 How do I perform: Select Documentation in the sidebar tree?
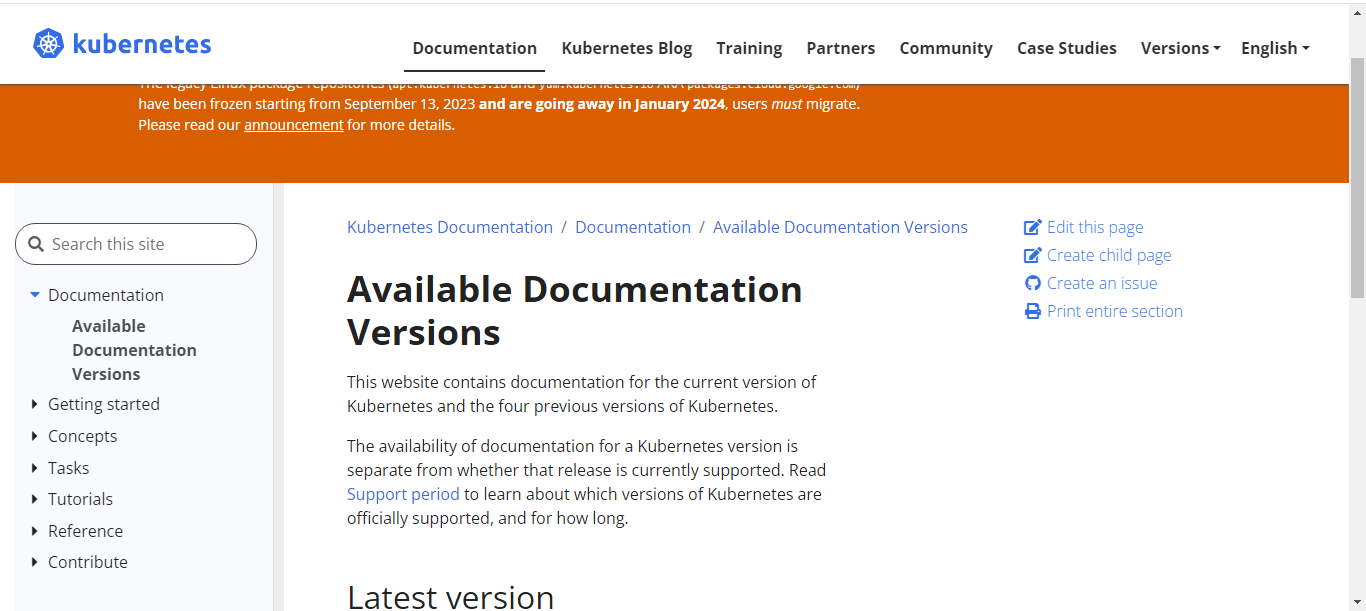point(106,295)
